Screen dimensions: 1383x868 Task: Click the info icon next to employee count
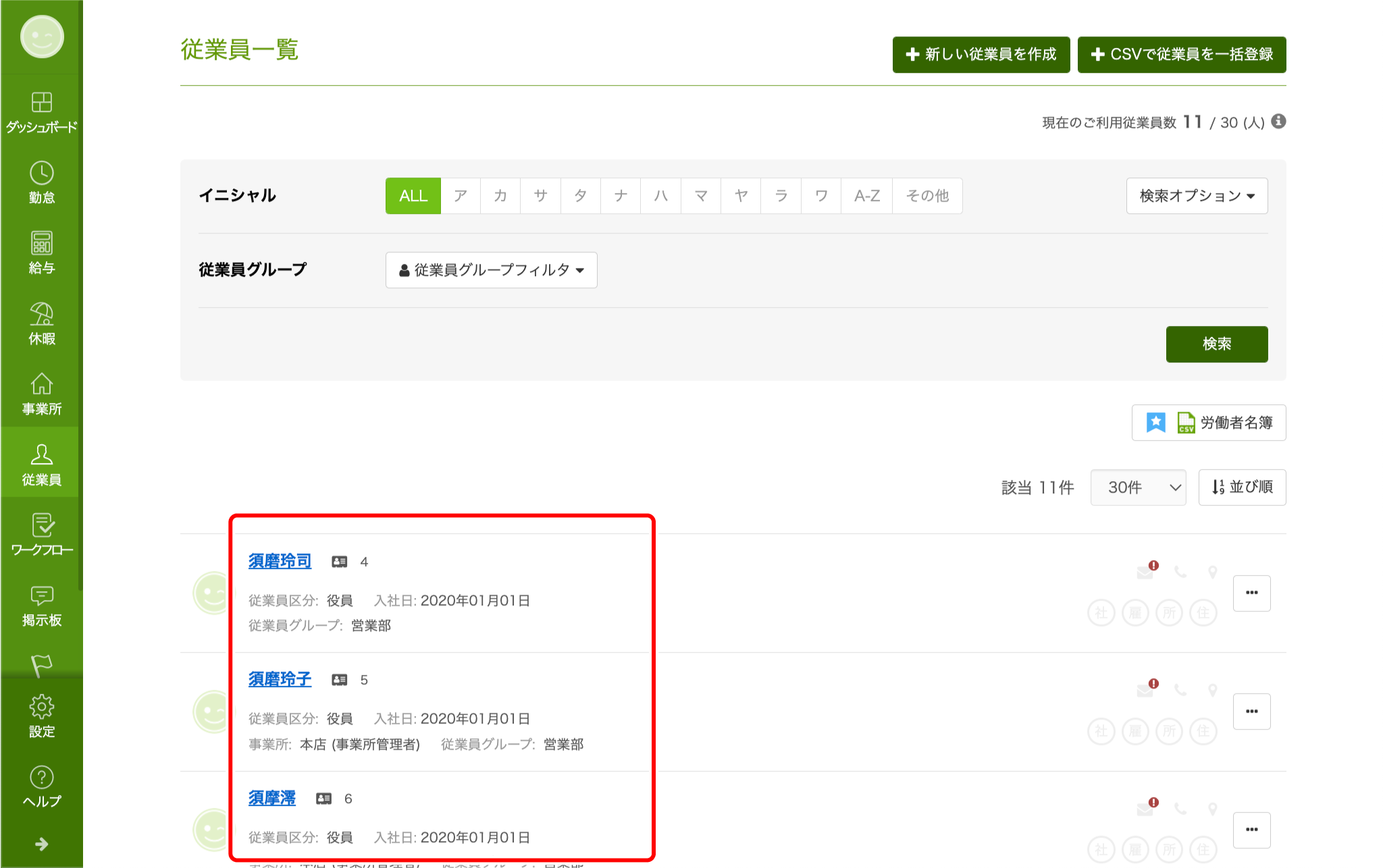pos(1278,121)
